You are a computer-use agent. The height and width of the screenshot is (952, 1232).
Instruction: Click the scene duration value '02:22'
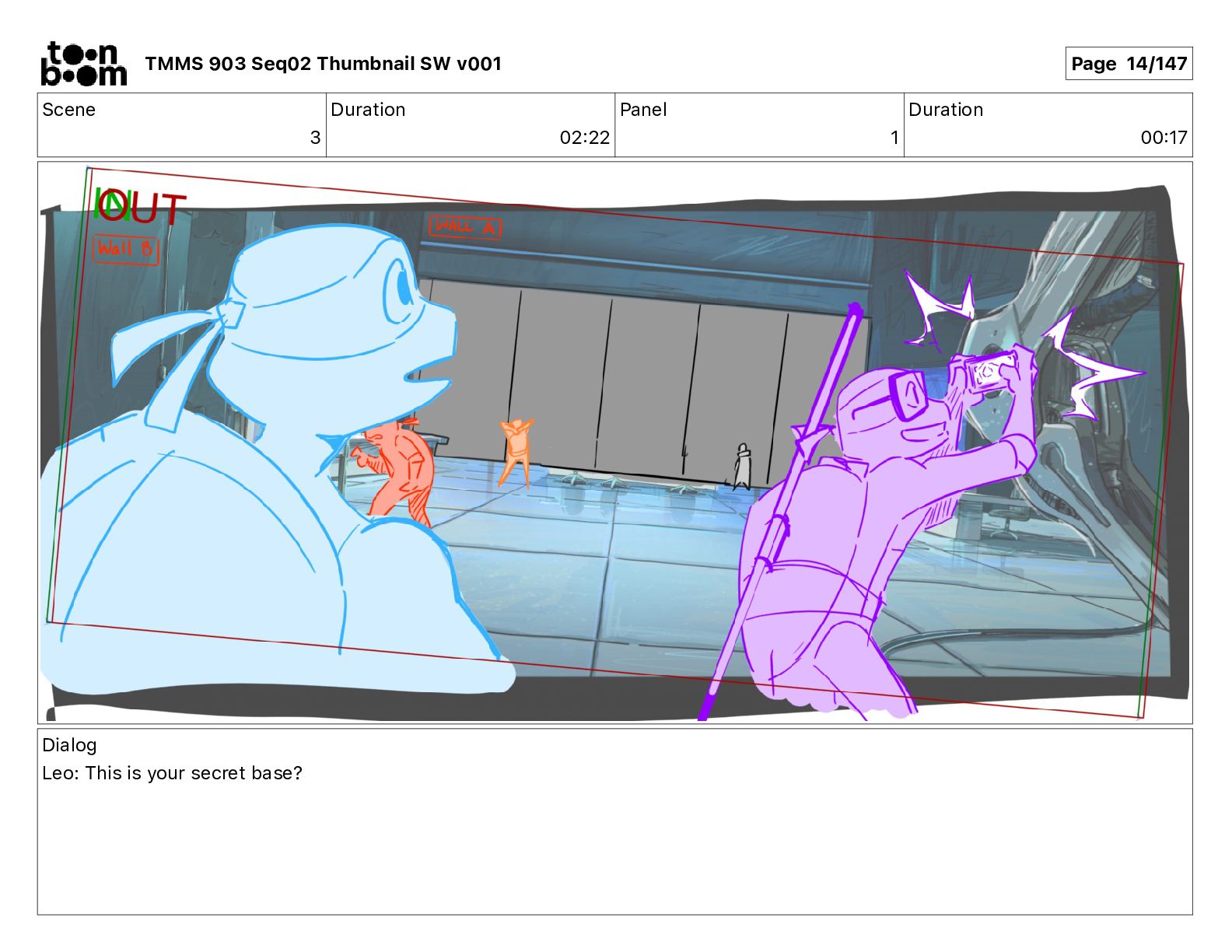click(585, 138)
